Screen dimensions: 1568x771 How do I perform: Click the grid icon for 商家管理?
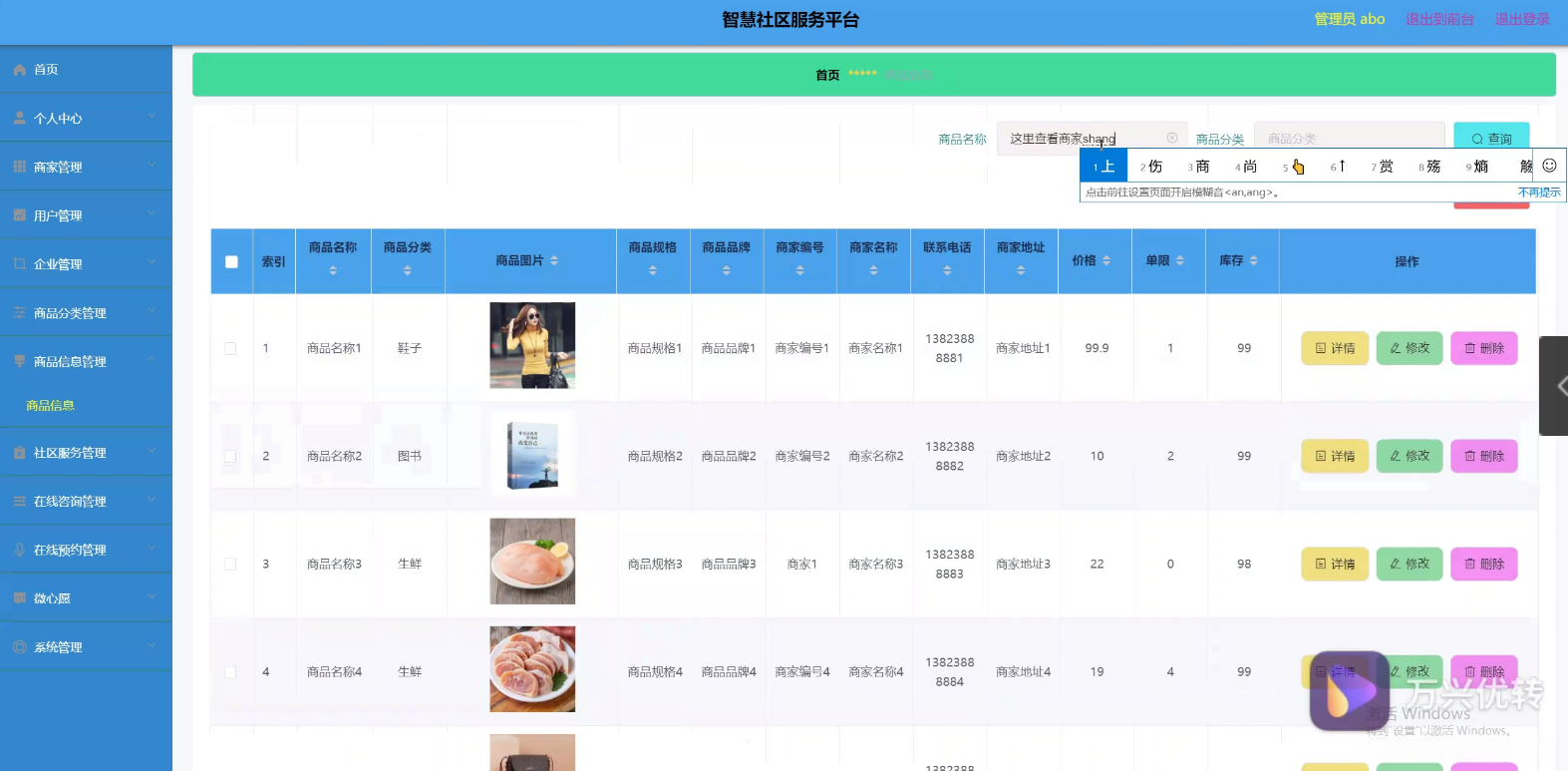[20, 167]
